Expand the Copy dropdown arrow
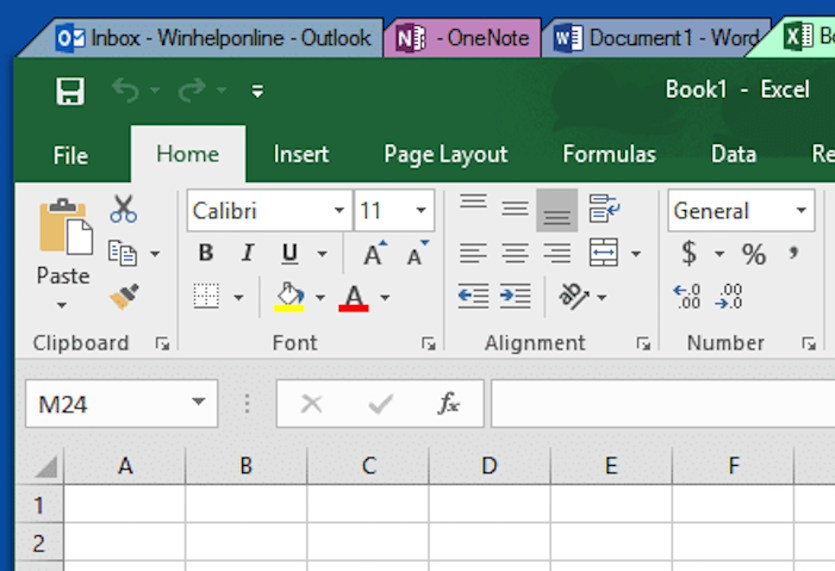 click(155, 254)
